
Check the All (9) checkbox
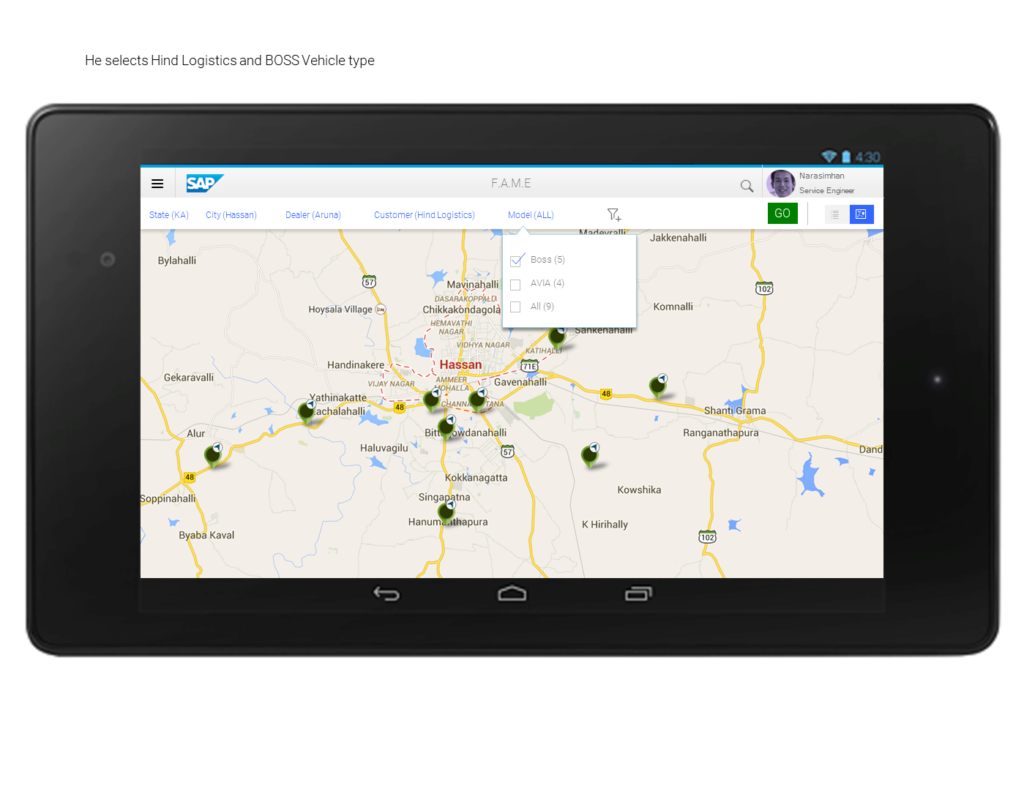(x=516, y=307)
